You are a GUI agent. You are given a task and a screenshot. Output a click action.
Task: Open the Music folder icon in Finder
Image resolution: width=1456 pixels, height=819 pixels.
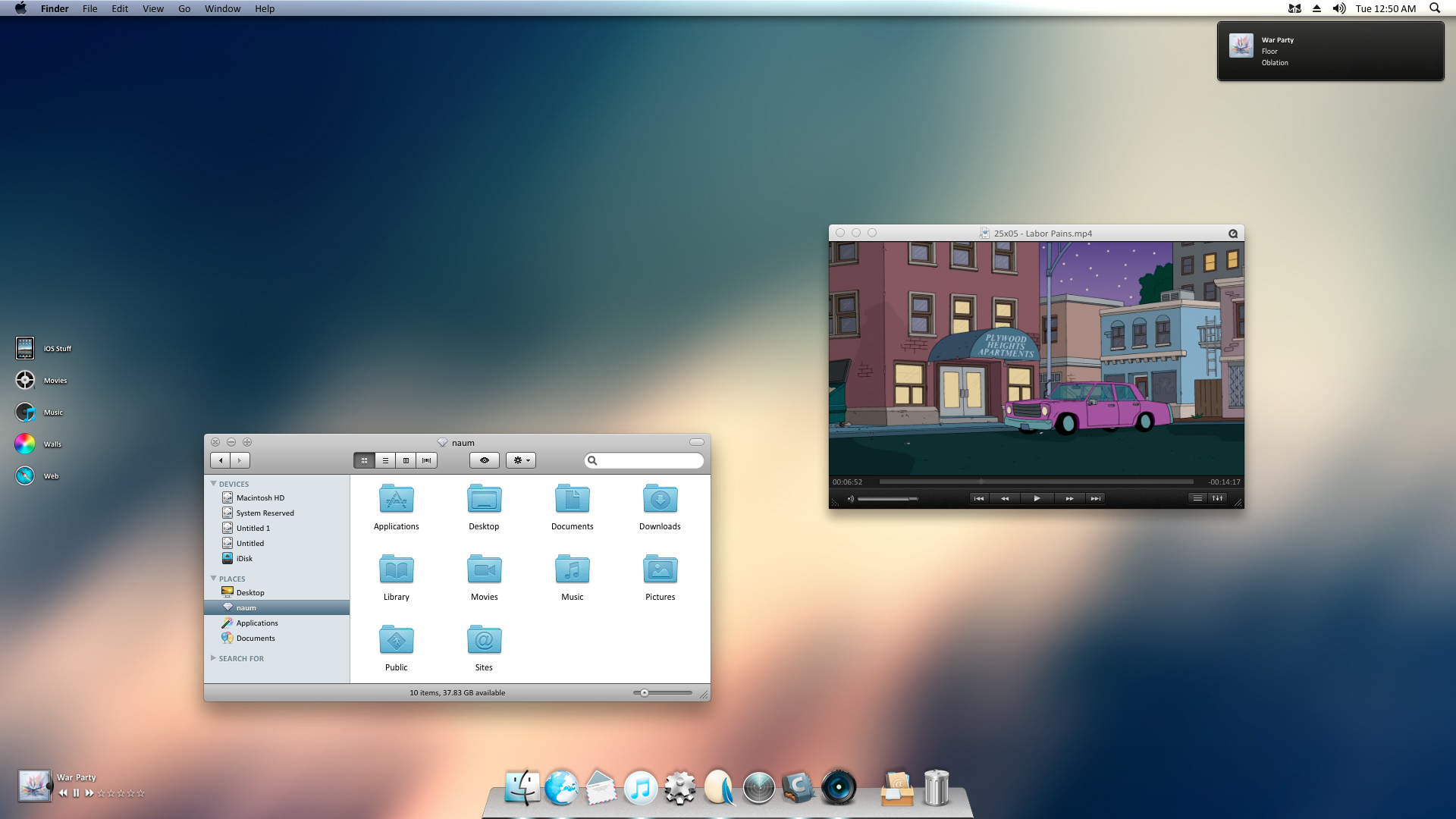coord(572,570)
